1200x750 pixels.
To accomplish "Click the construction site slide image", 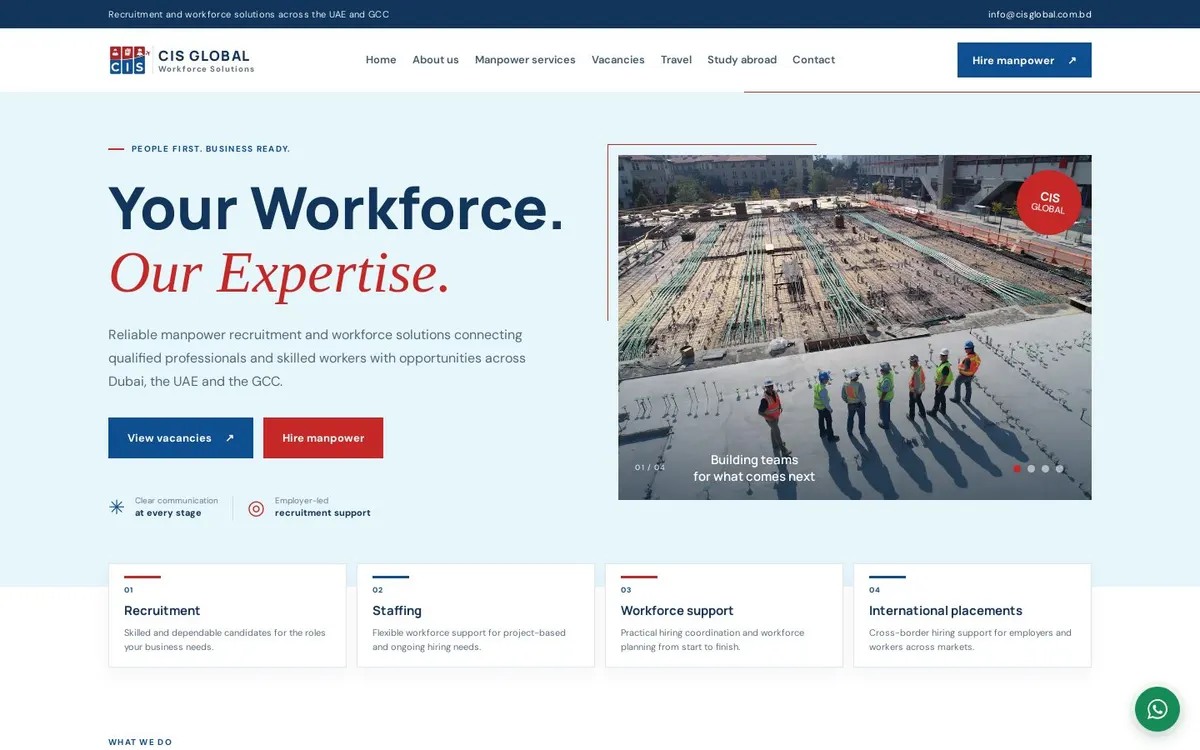I will [x=855, y=327].
